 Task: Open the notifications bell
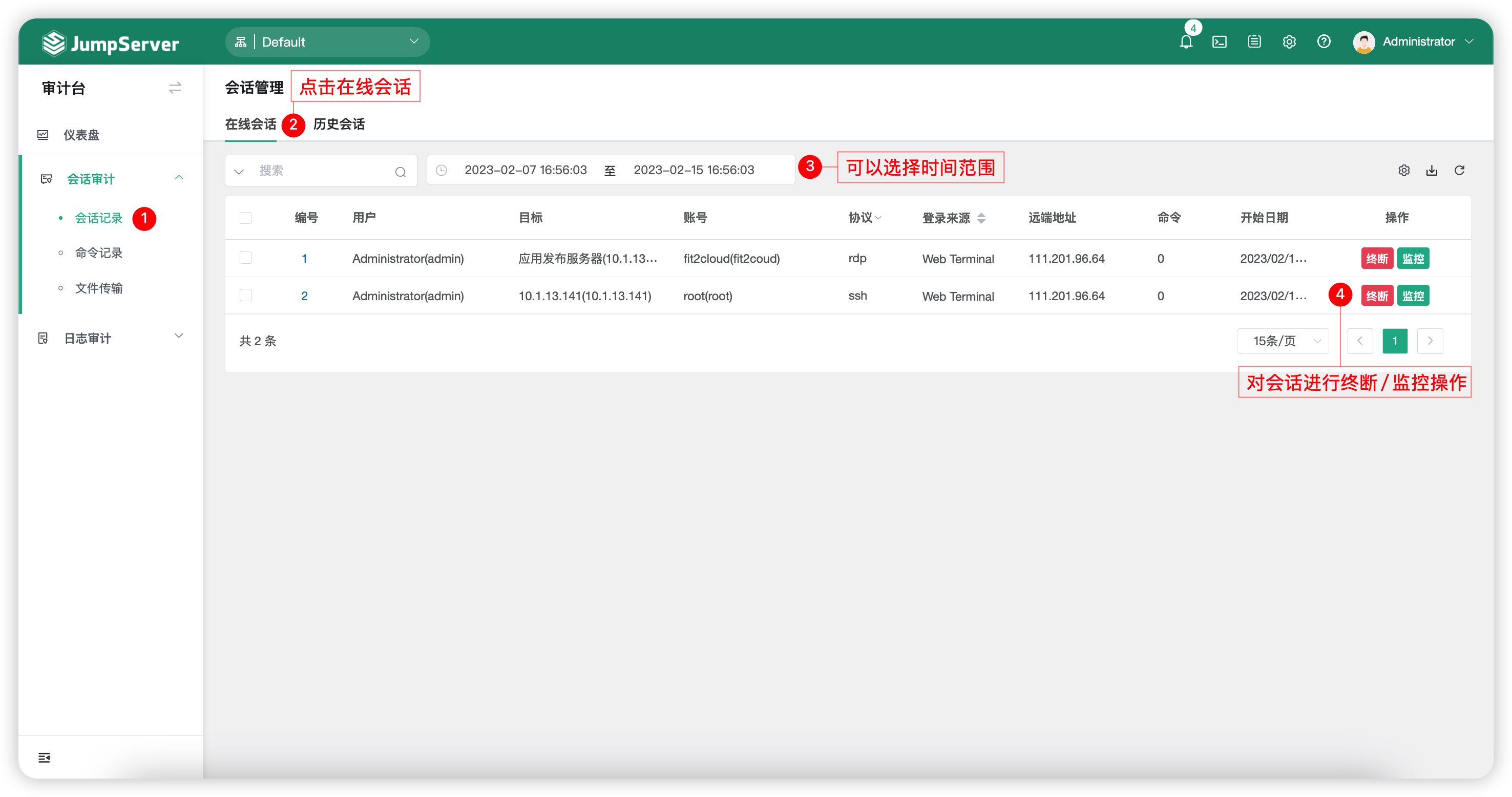pyautogui.click(x=1186, y=41)
